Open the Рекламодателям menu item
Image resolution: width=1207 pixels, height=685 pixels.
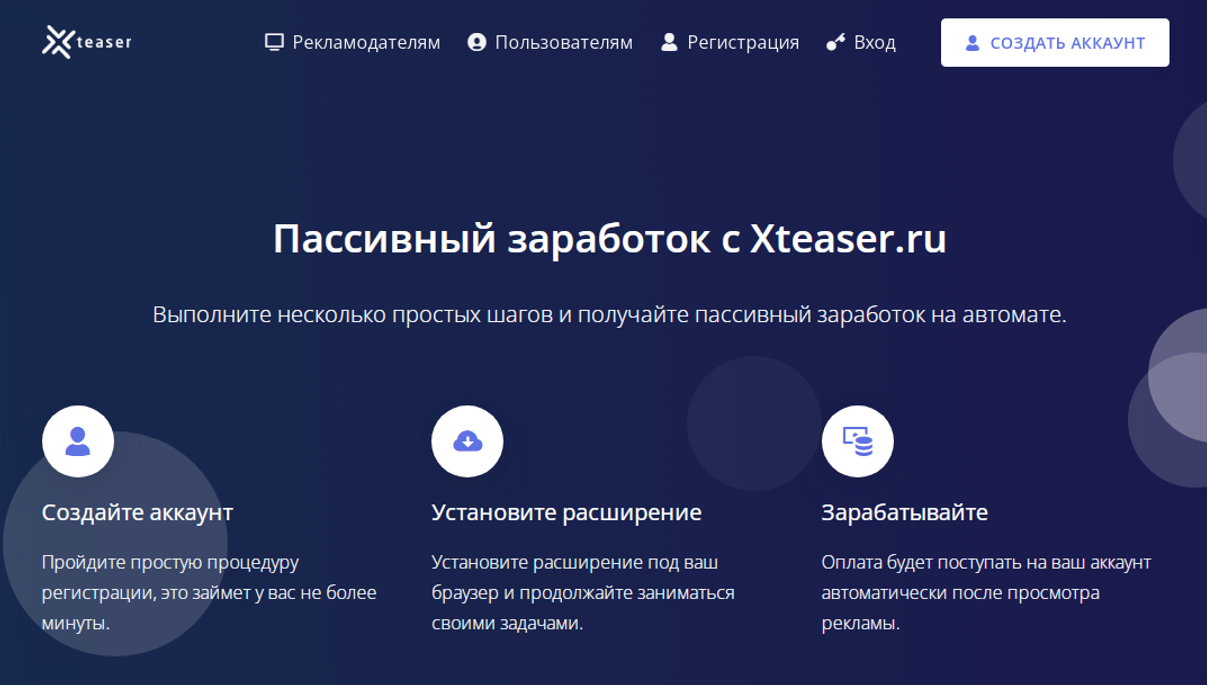352,42
